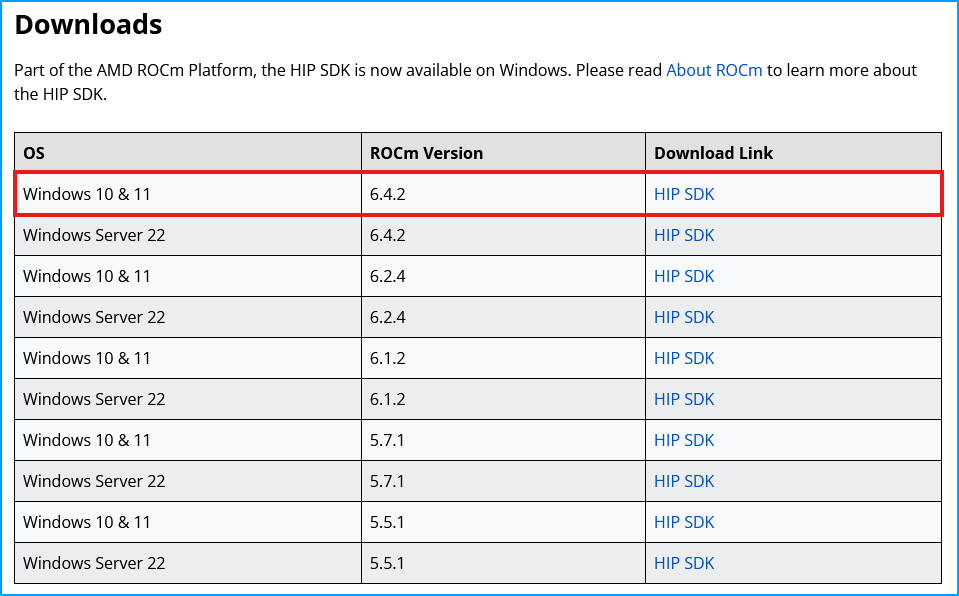Download HIP SDK 6.4.2 for Windows 10 & 11
The width and height of the screenshot is (959, 596).
[684, 194]
